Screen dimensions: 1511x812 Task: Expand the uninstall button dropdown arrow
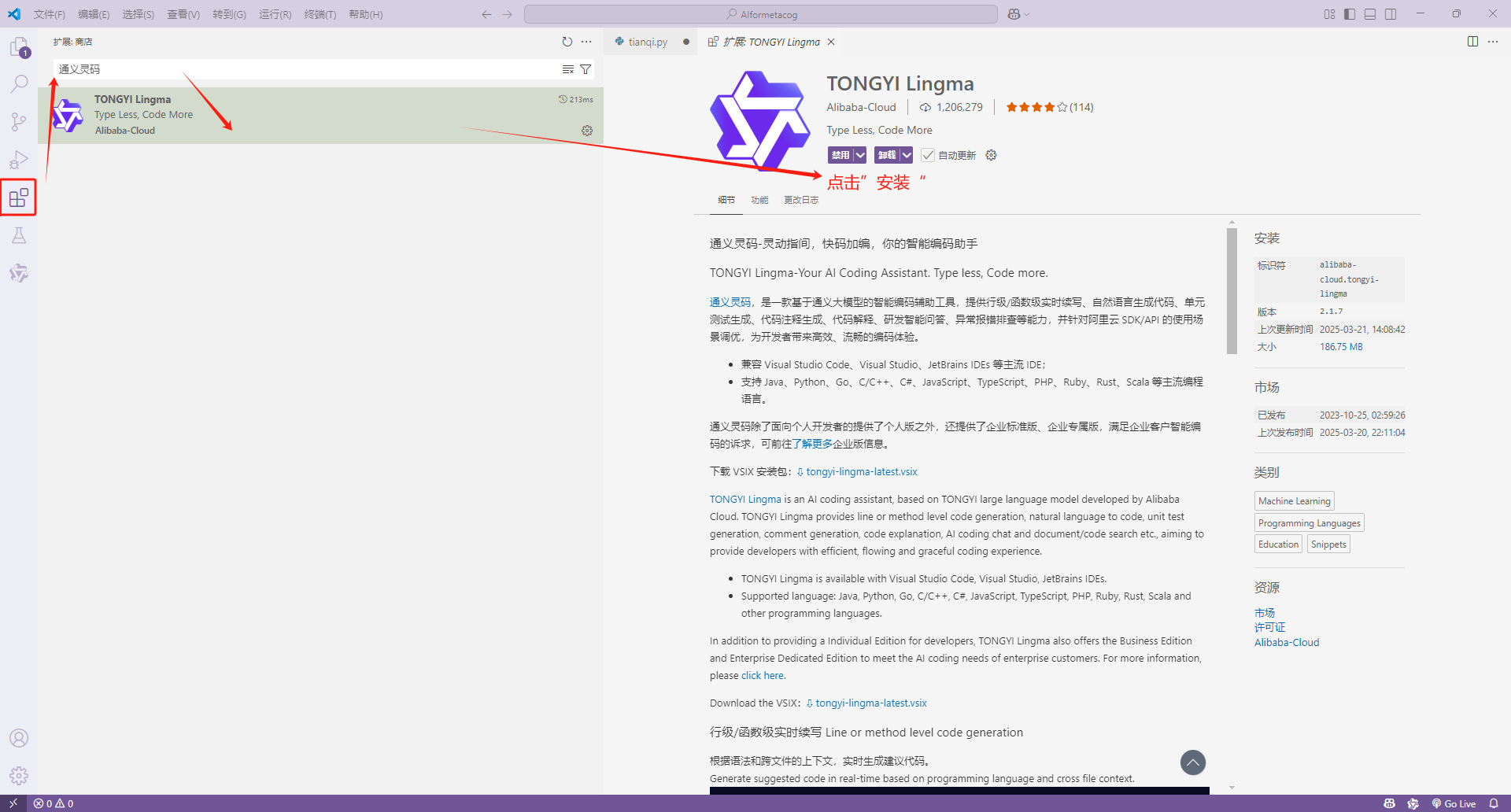pos(907,155)
